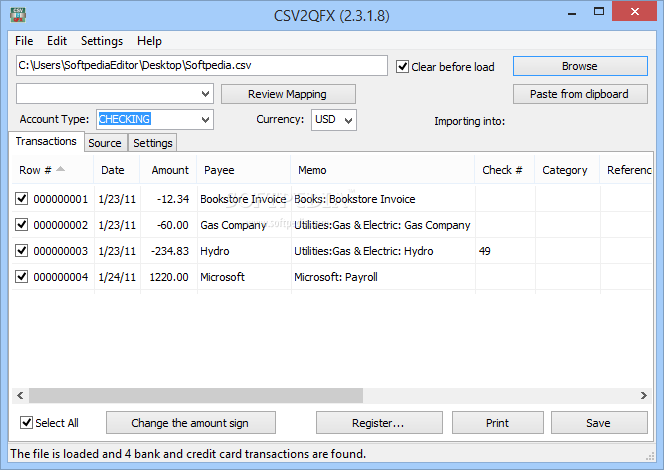This screenshot has height=470, width=664.
Task: Open the Help menu
Action: (149, 41)
